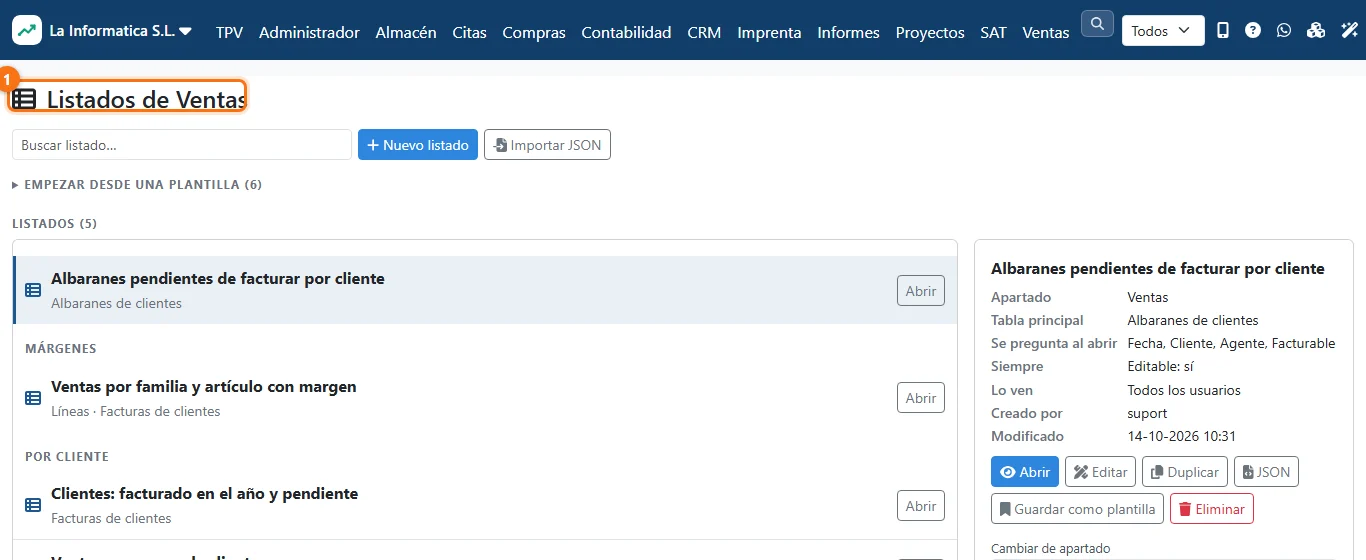Open the Informes menu
This screenshot has height=560, width=1366.
point(848,32)
